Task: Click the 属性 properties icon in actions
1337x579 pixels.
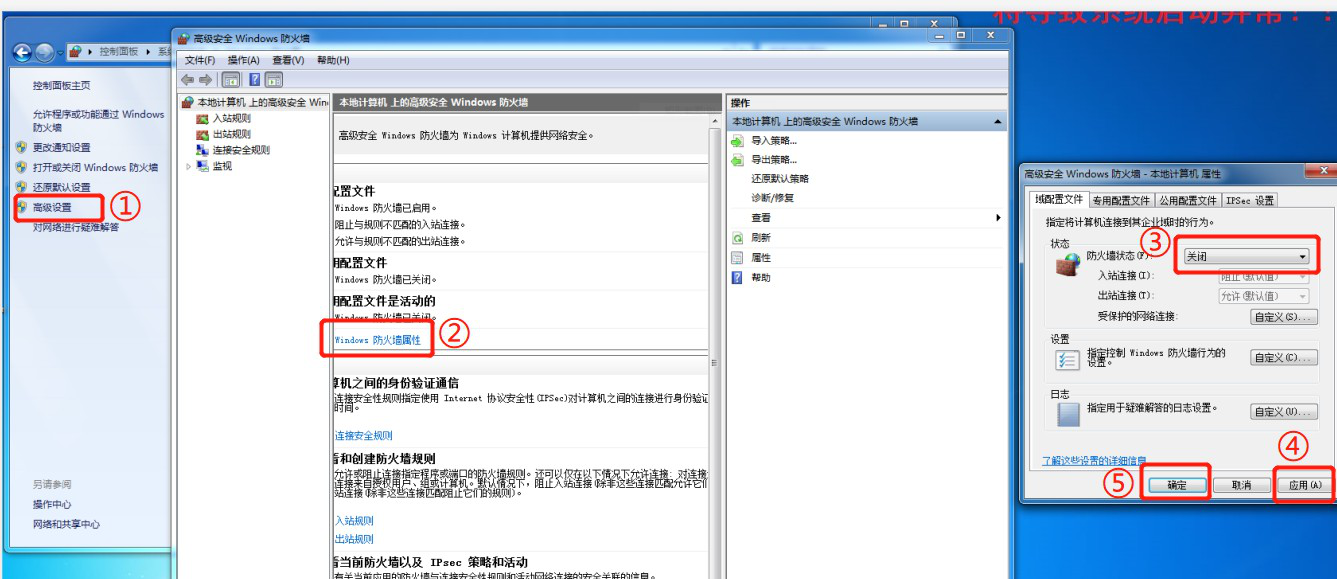Action: [x=738, y=258]
